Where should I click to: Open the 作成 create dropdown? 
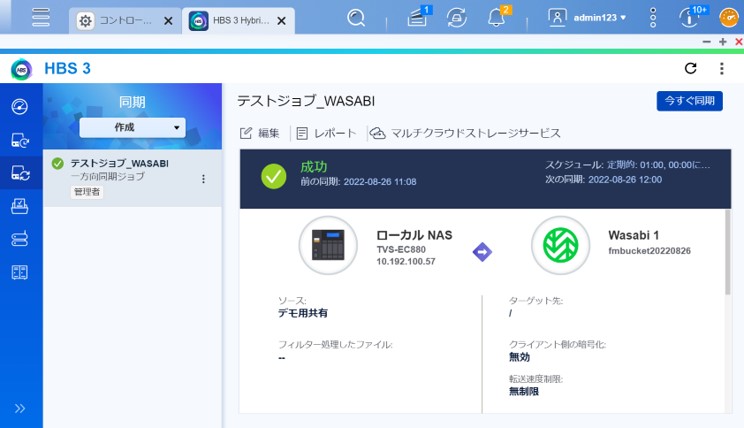(x=132, y=127)
